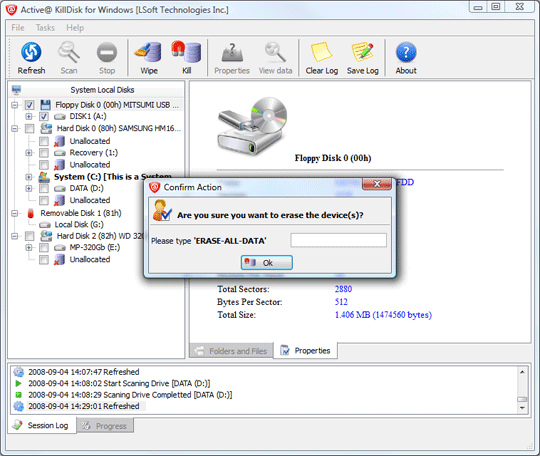Click the Save Log icon
The height and width of the screenshot is (456, 540).
362,52
